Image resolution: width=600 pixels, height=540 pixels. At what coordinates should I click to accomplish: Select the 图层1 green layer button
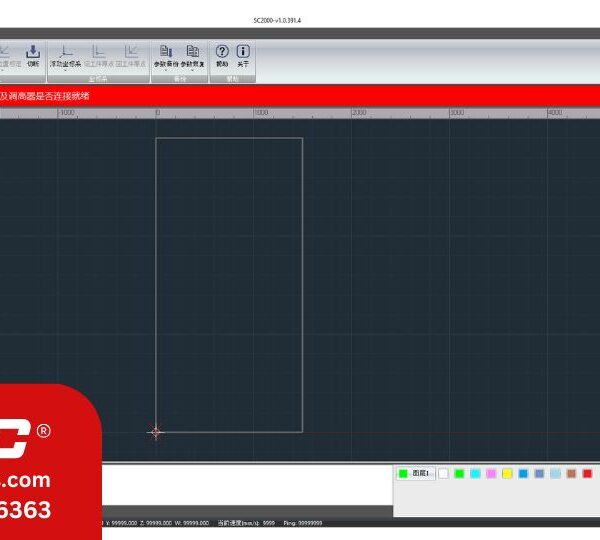[x=415, y=473]
